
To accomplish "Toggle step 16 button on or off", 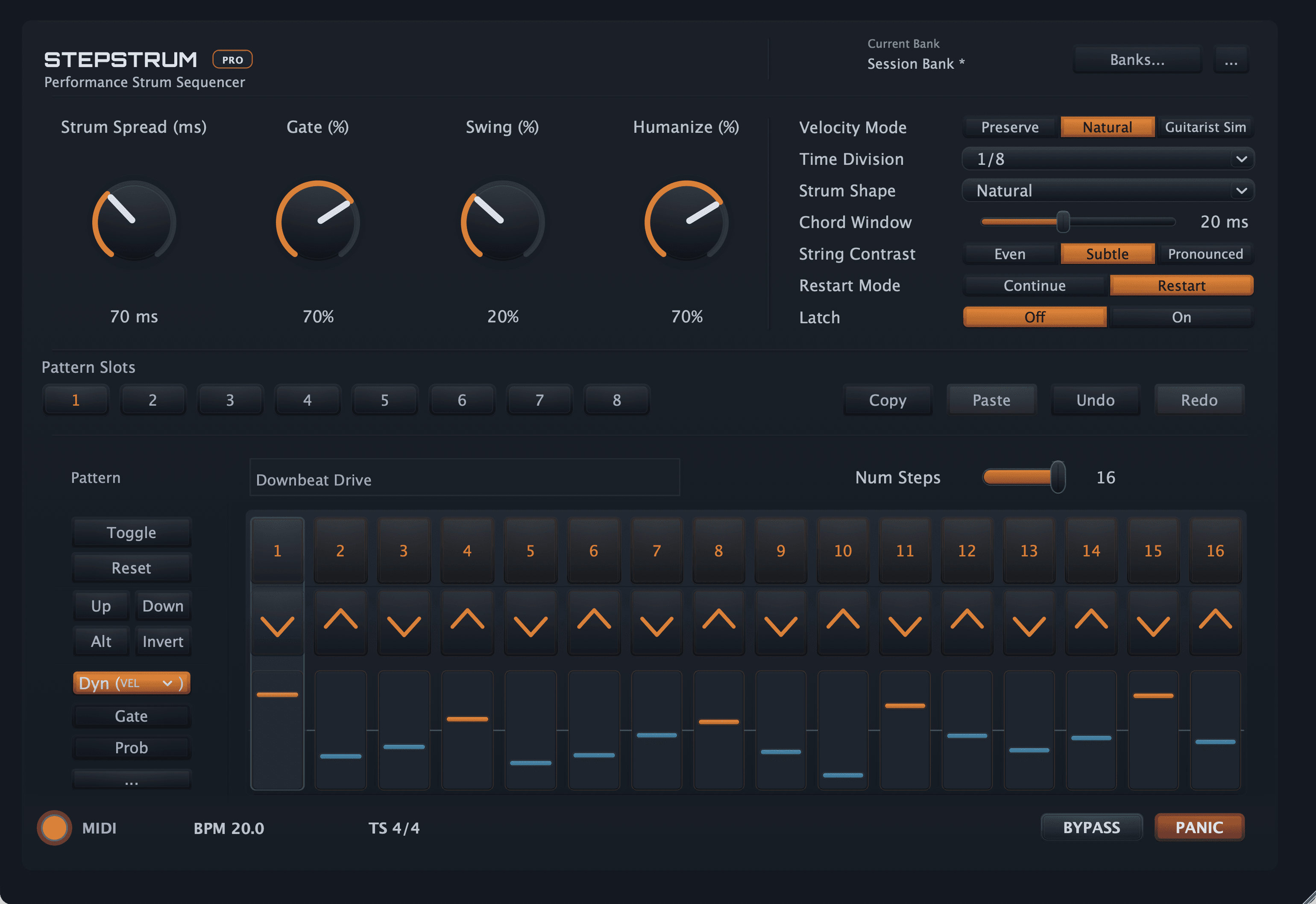I will [1215, 550].
